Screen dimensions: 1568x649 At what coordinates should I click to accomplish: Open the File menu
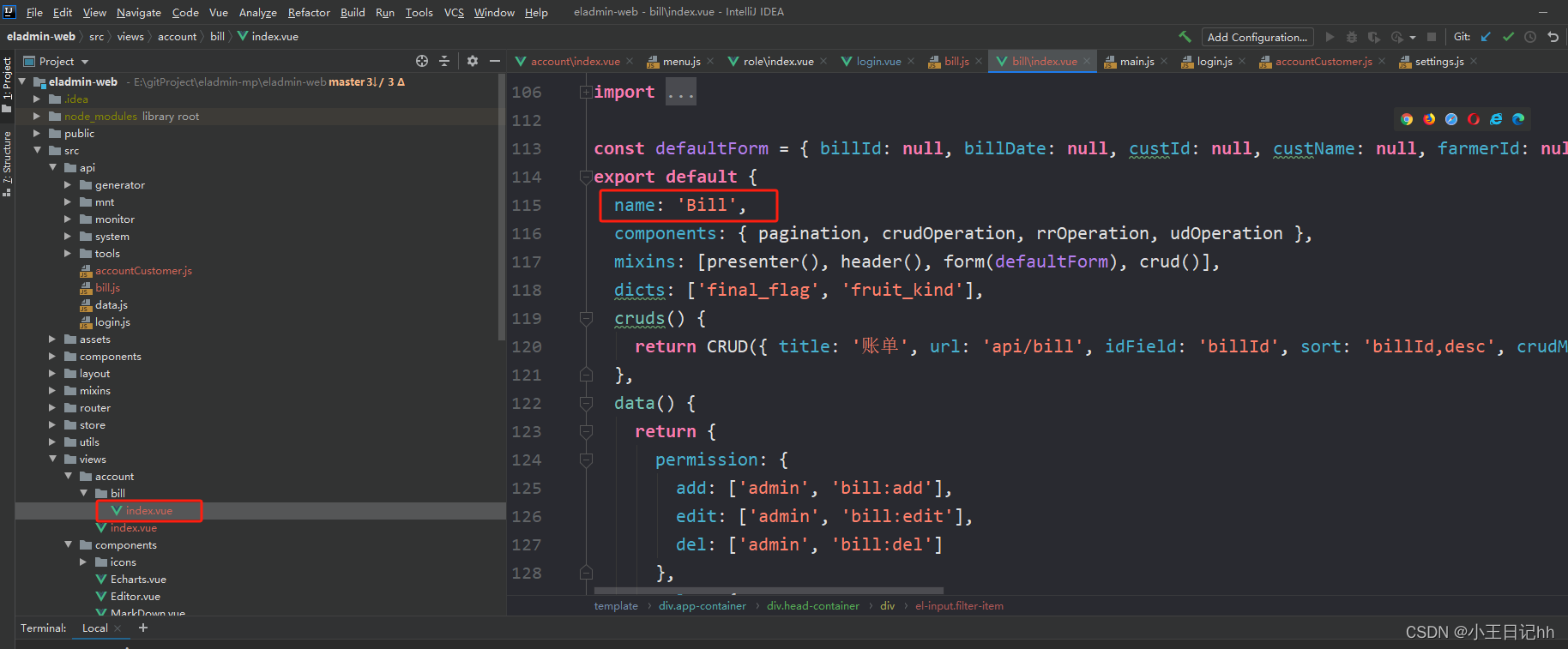[34, 12]
